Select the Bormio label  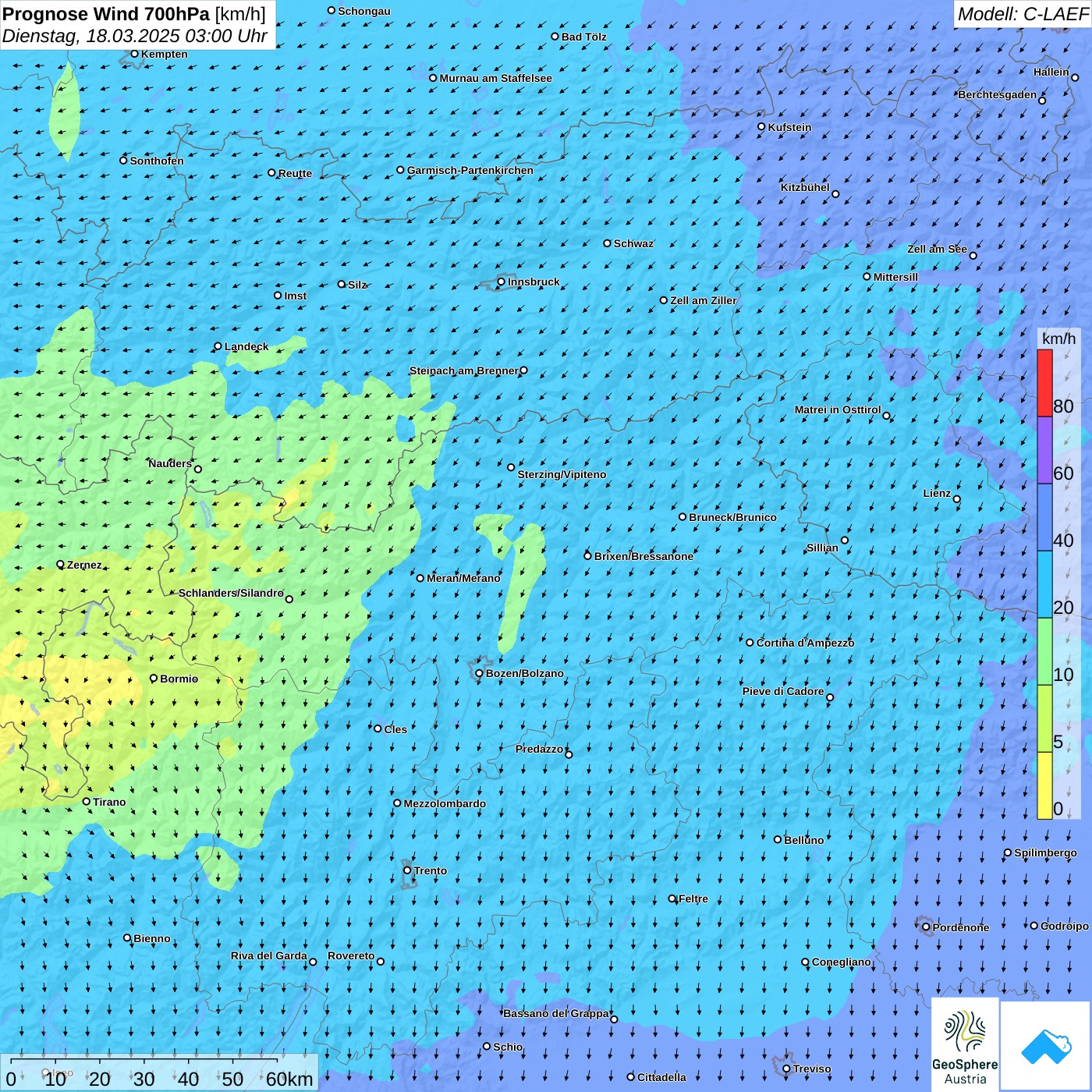click(179, 679)
